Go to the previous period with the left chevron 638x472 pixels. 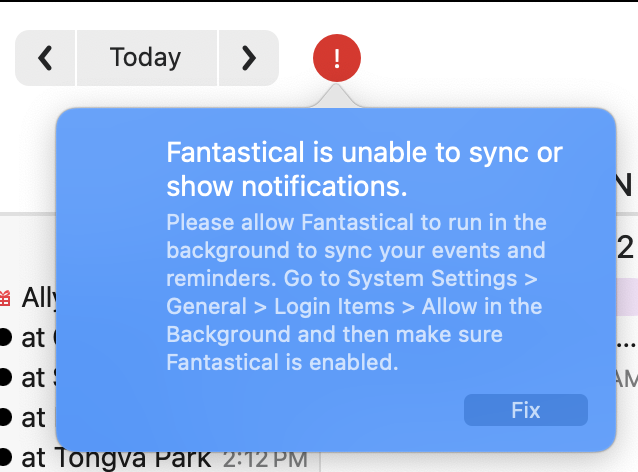click(45, 58)
